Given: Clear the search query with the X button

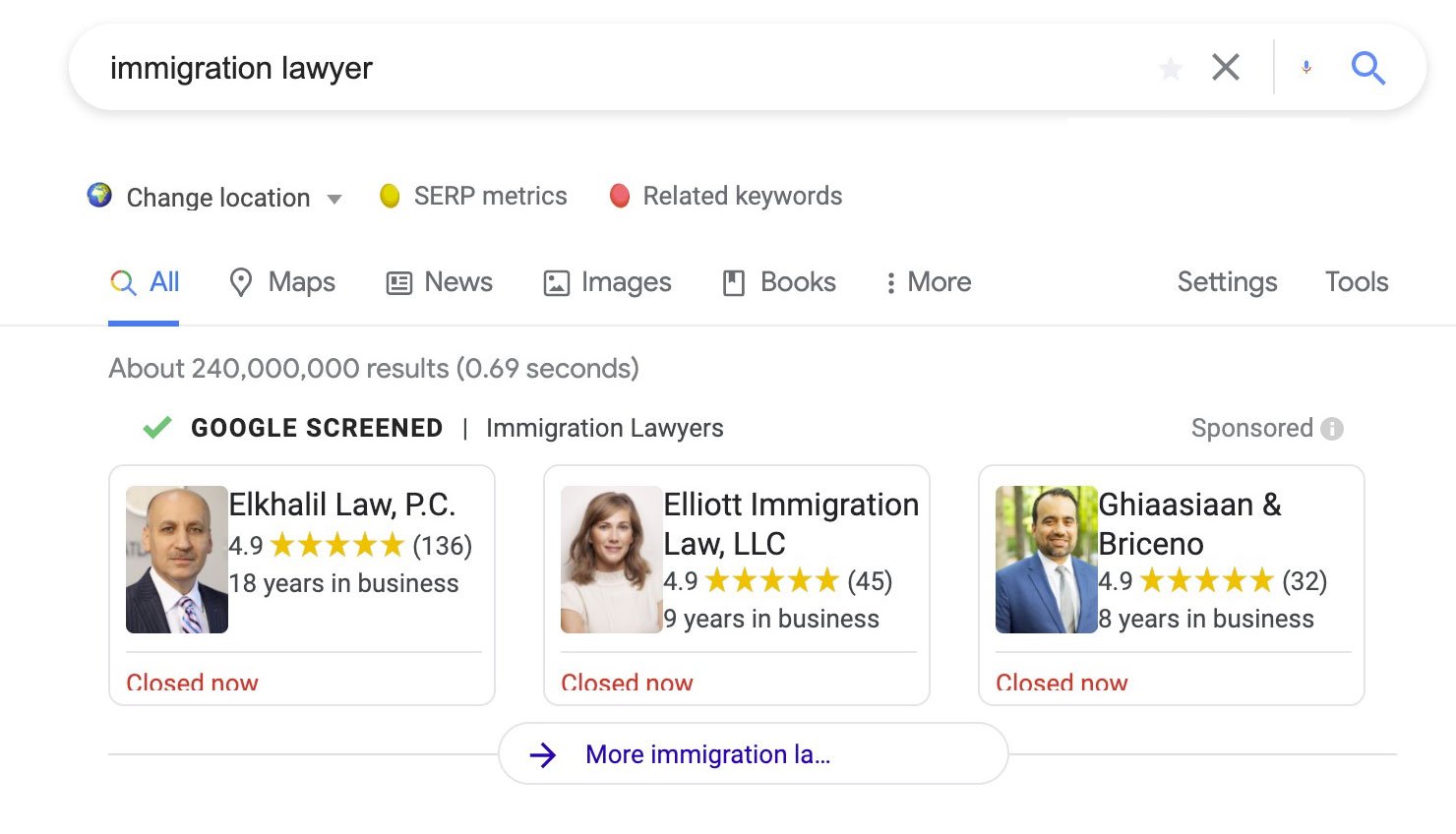Looking at the screenshot, I should pyautogui.click(x=1225, y=67).
